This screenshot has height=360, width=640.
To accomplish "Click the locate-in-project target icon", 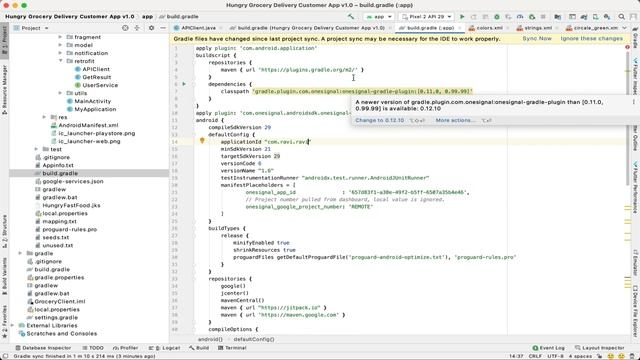I will [125, 28].
